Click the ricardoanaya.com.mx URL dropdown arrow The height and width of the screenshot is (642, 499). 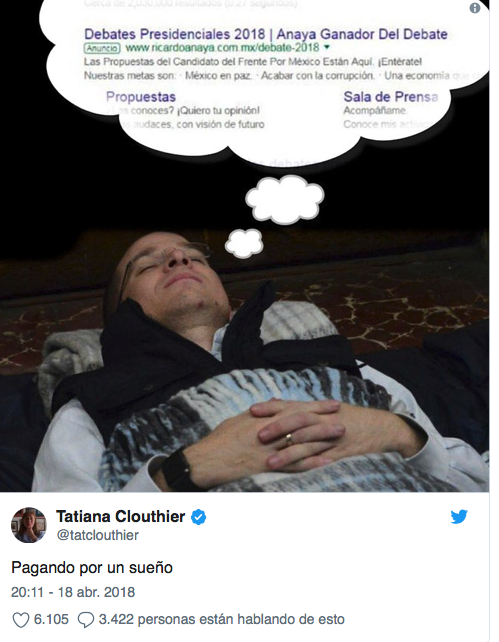tap(327, 47)
